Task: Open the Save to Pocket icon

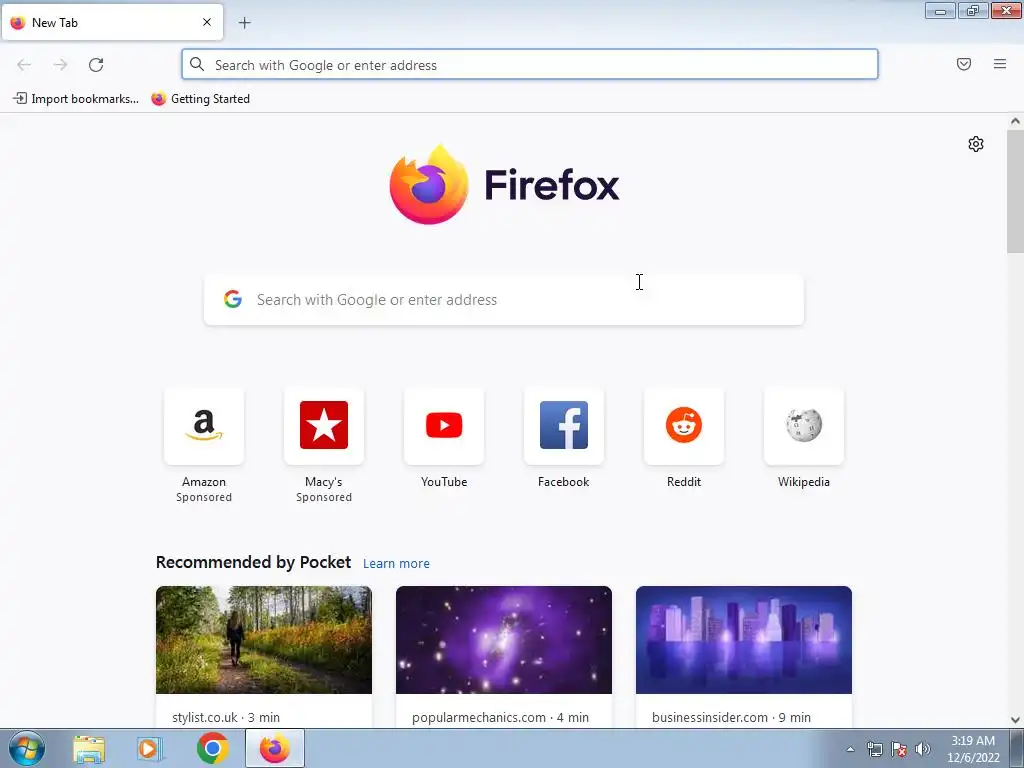Action: pyautogui.click(x=964, y=64)
